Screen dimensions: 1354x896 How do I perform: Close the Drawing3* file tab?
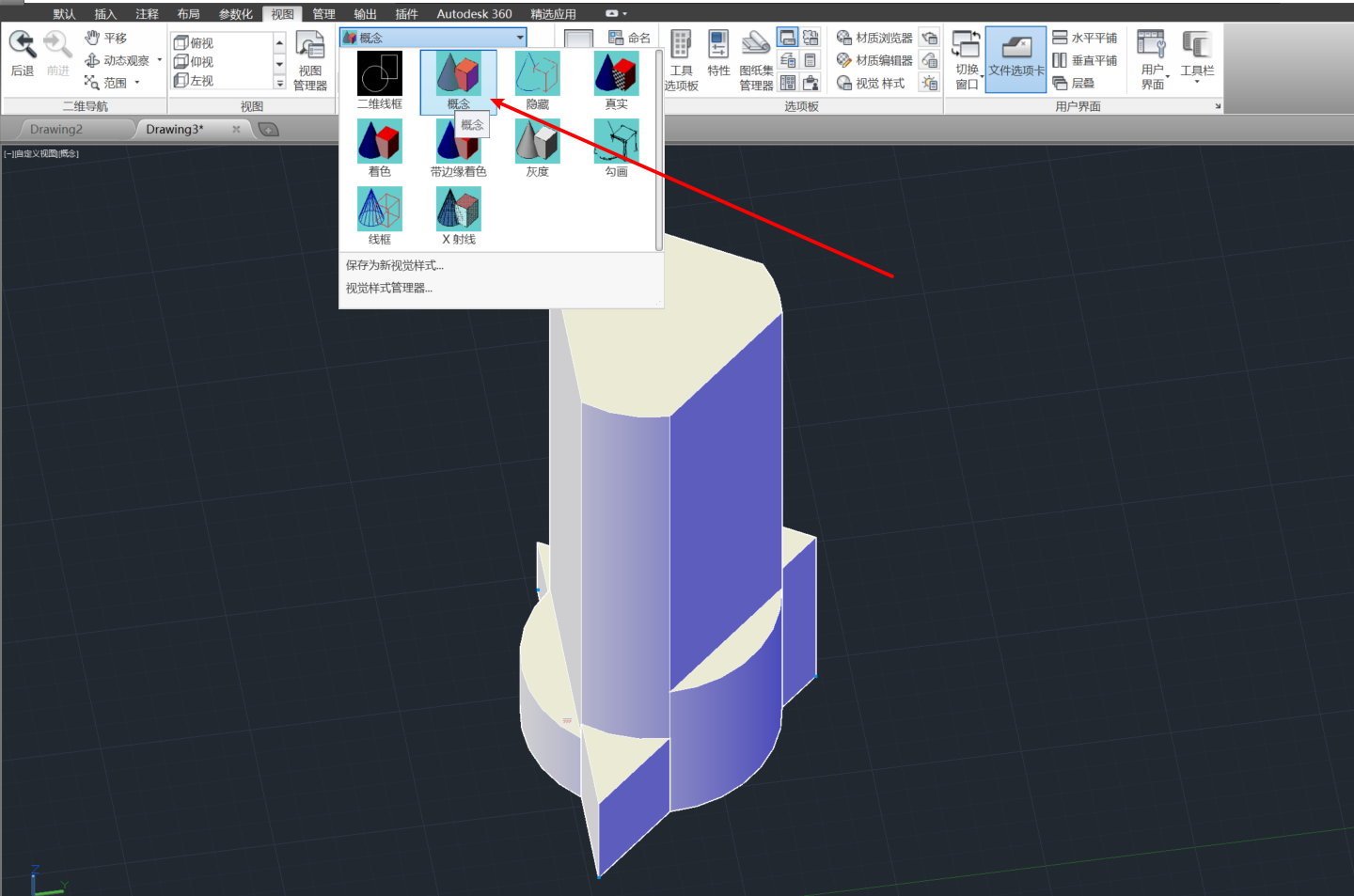pos(236,129)
